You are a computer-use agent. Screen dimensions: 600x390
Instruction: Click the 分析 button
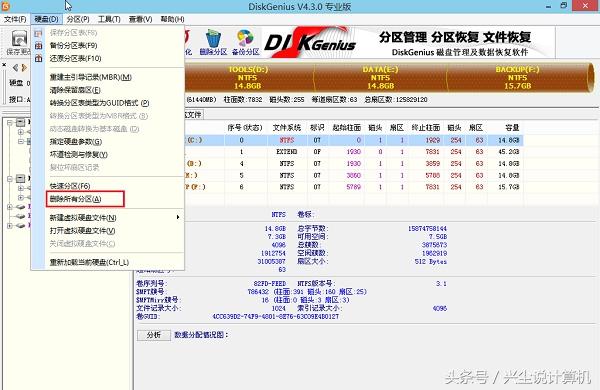(x=154, y=335)
